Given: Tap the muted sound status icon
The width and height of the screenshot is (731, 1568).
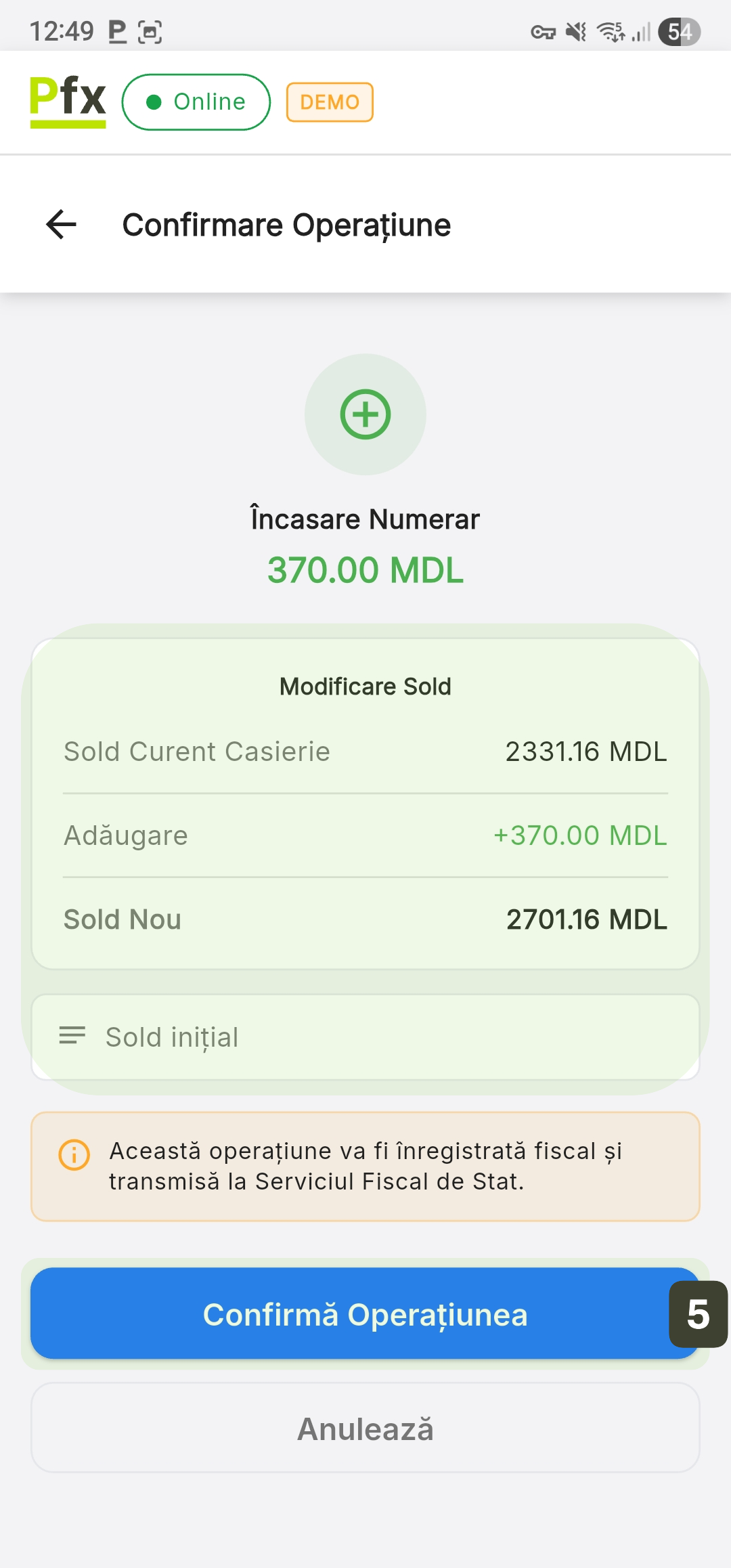Looking at the screenshot, I should [x=576, y=32].
